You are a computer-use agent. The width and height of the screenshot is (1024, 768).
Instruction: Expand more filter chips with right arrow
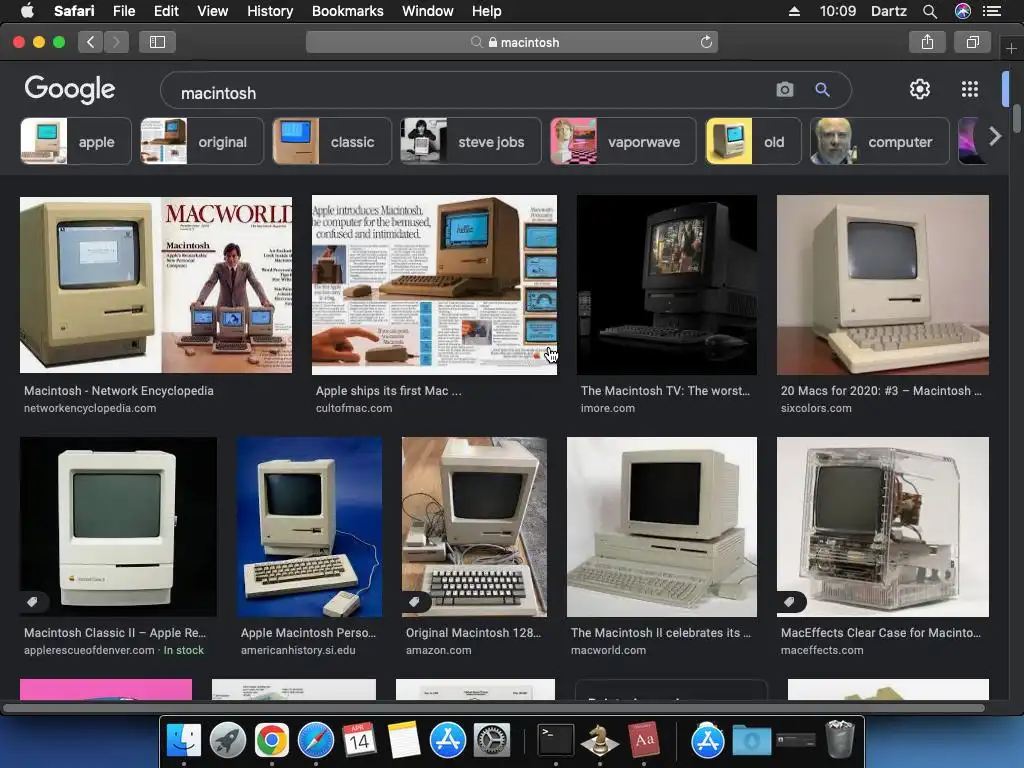pyautogui.click(x=995, y=137)
